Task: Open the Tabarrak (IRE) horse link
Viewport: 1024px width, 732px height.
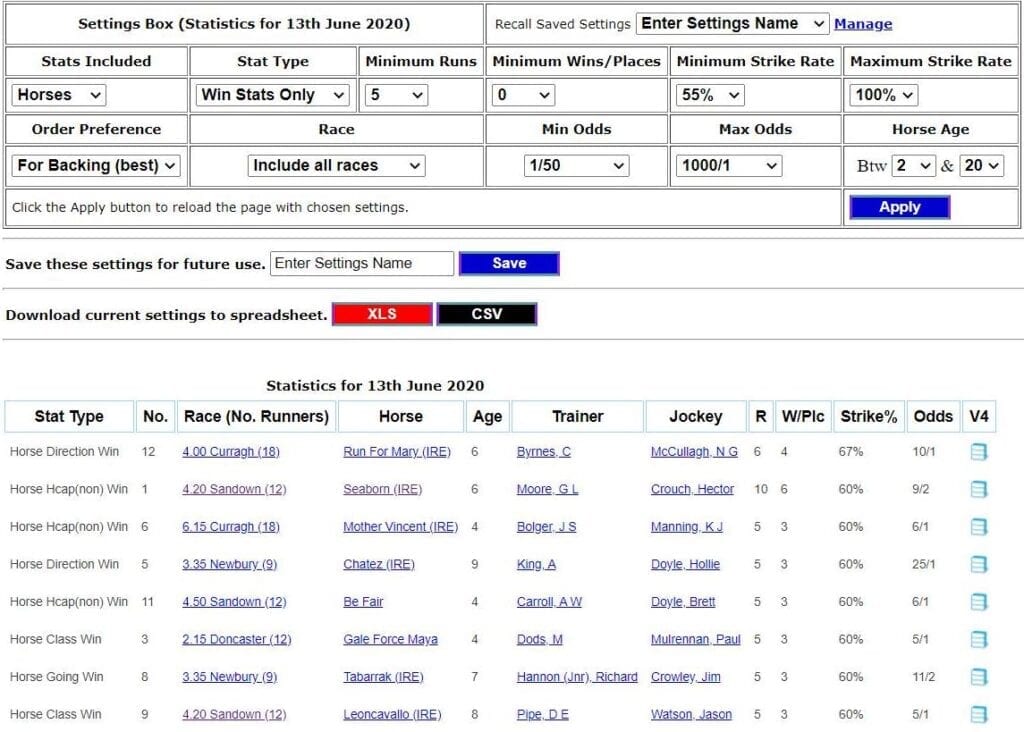Action: [x=383, y=677]
